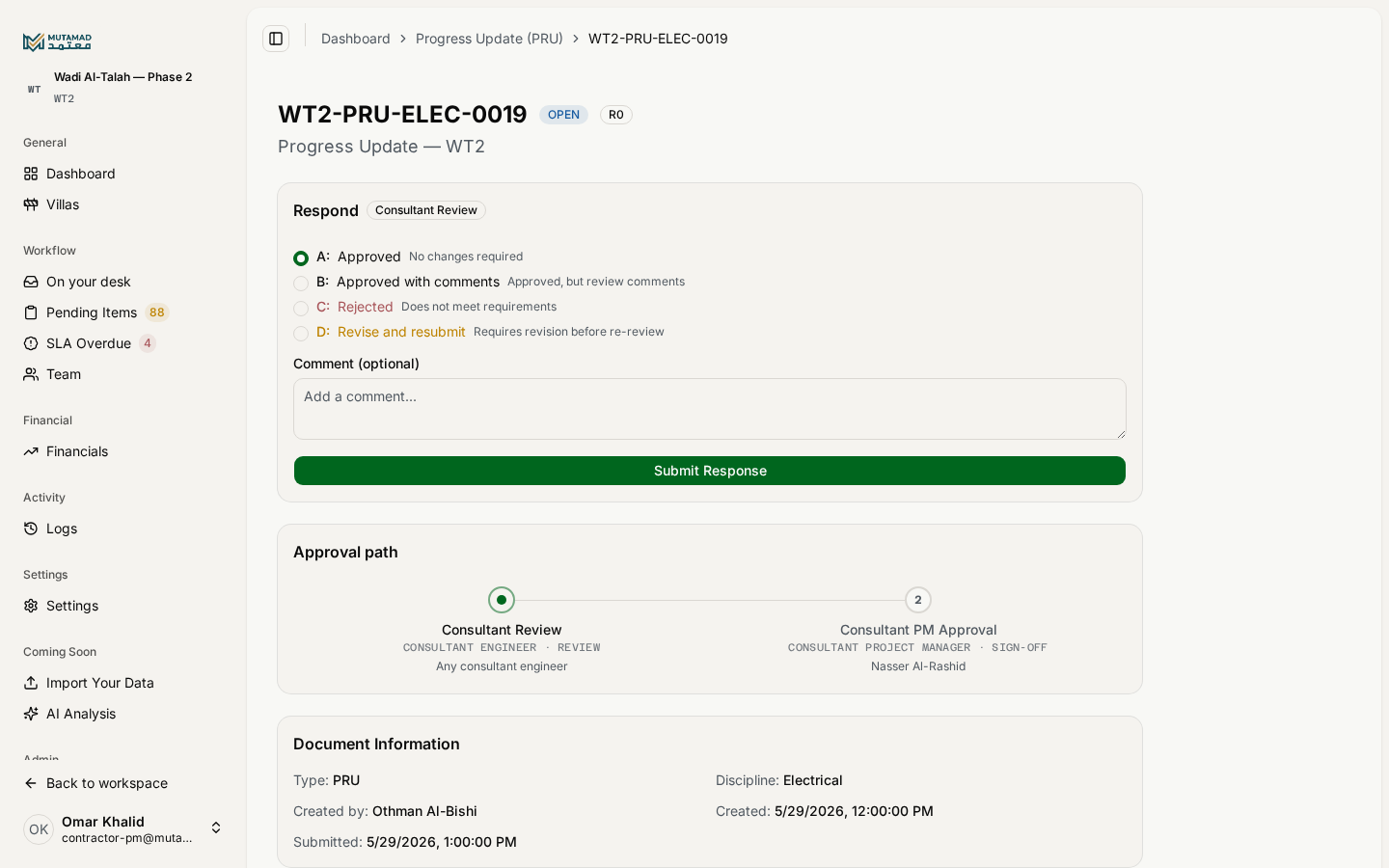The image size is (1389, 868).
Task: Click the Logs history icon
Action: click(x=31, y=529)
